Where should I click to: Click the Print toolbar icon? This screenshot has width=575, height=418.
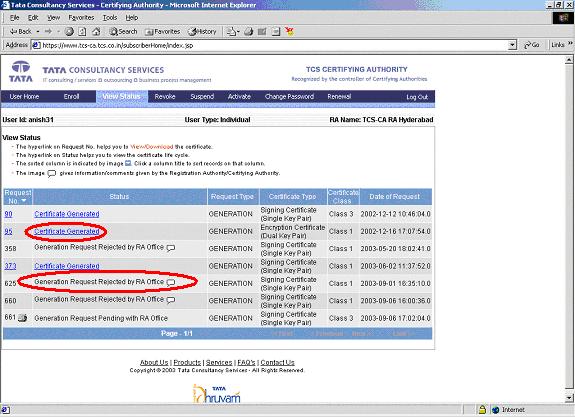coord(249,32)
